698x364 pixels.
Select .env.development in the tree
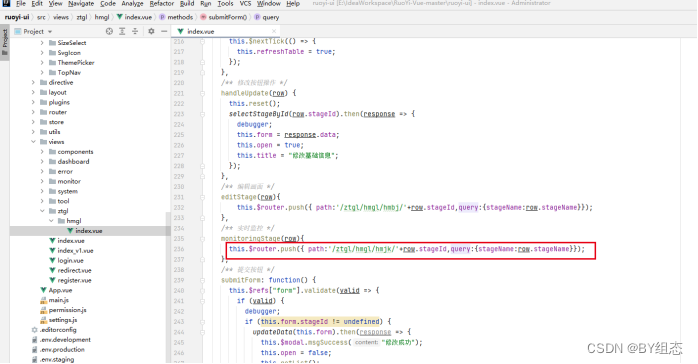(x=61, y=340)
